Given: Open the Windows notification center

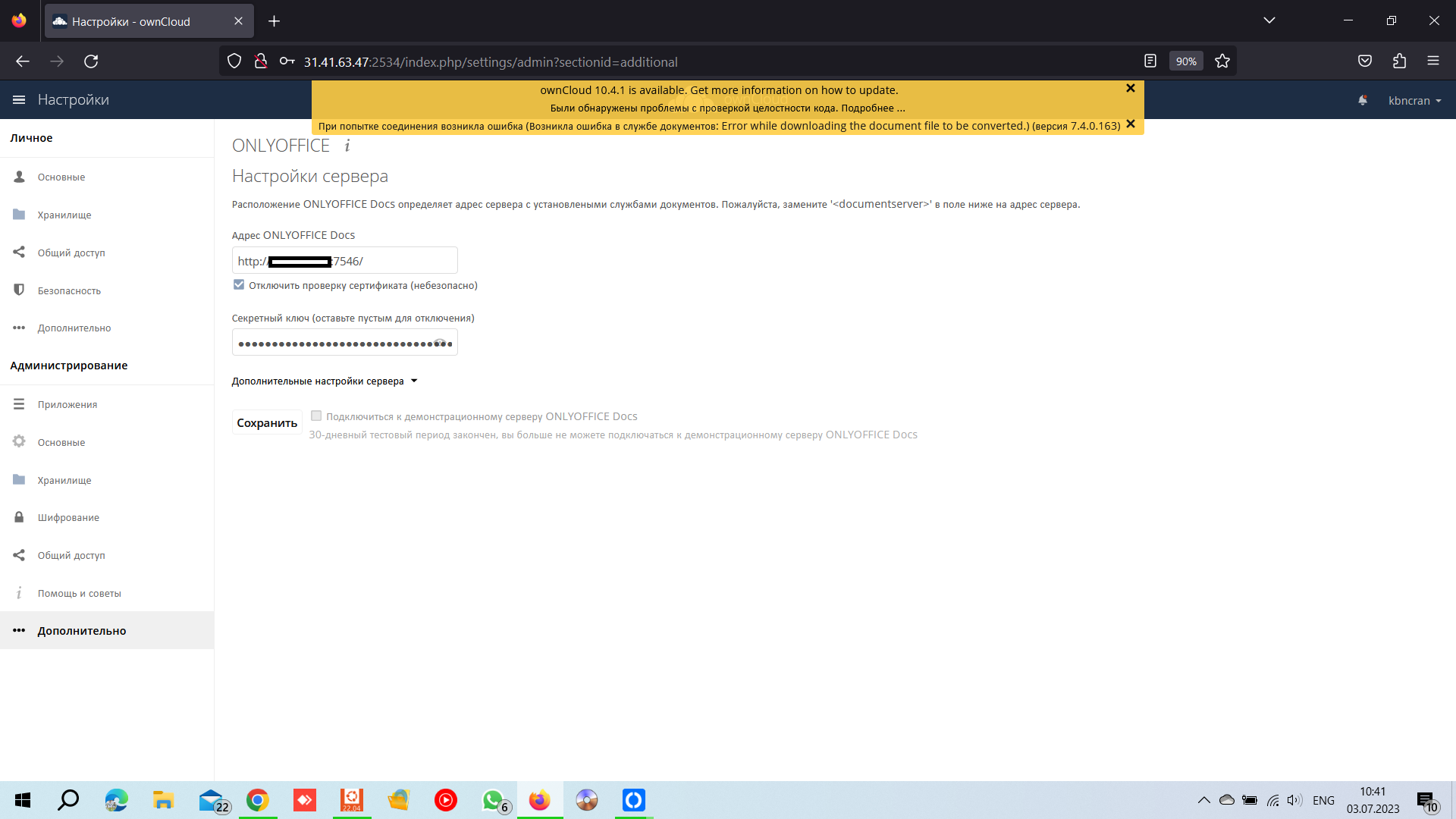Looking at the screenshot, I should click(1427, 801).
